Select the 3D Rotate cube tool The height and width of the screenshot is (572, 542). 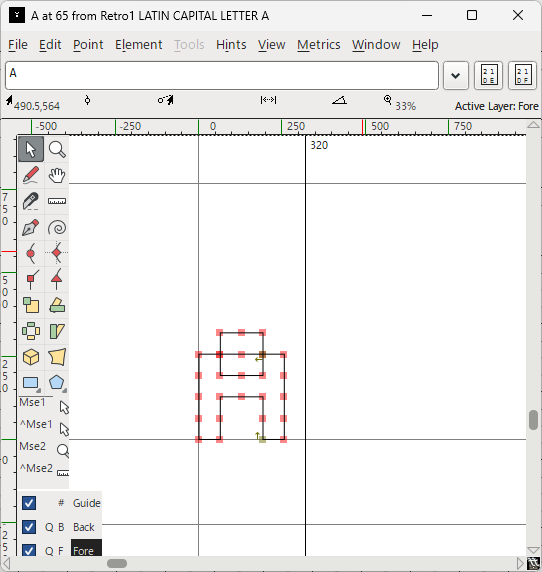pyautogui.click(x=31, y=357)
